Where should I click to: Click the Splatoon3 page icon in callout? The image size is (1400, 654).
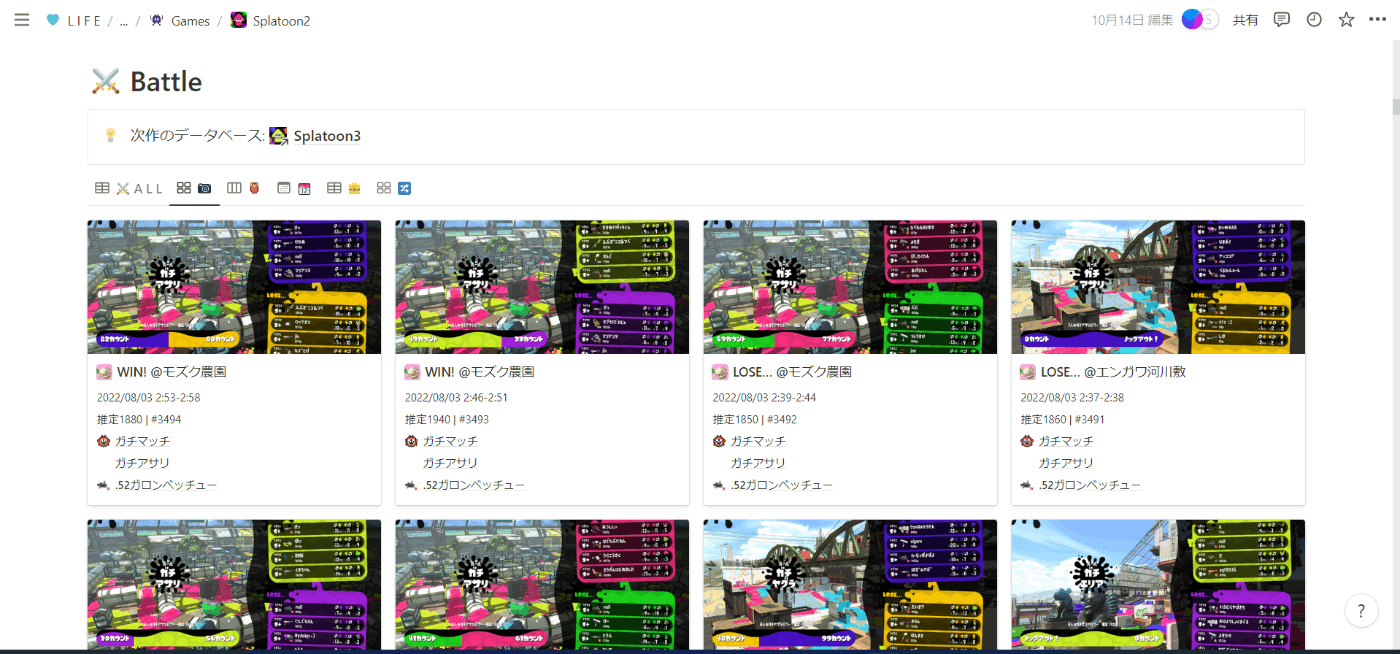[x=279, y=136]
